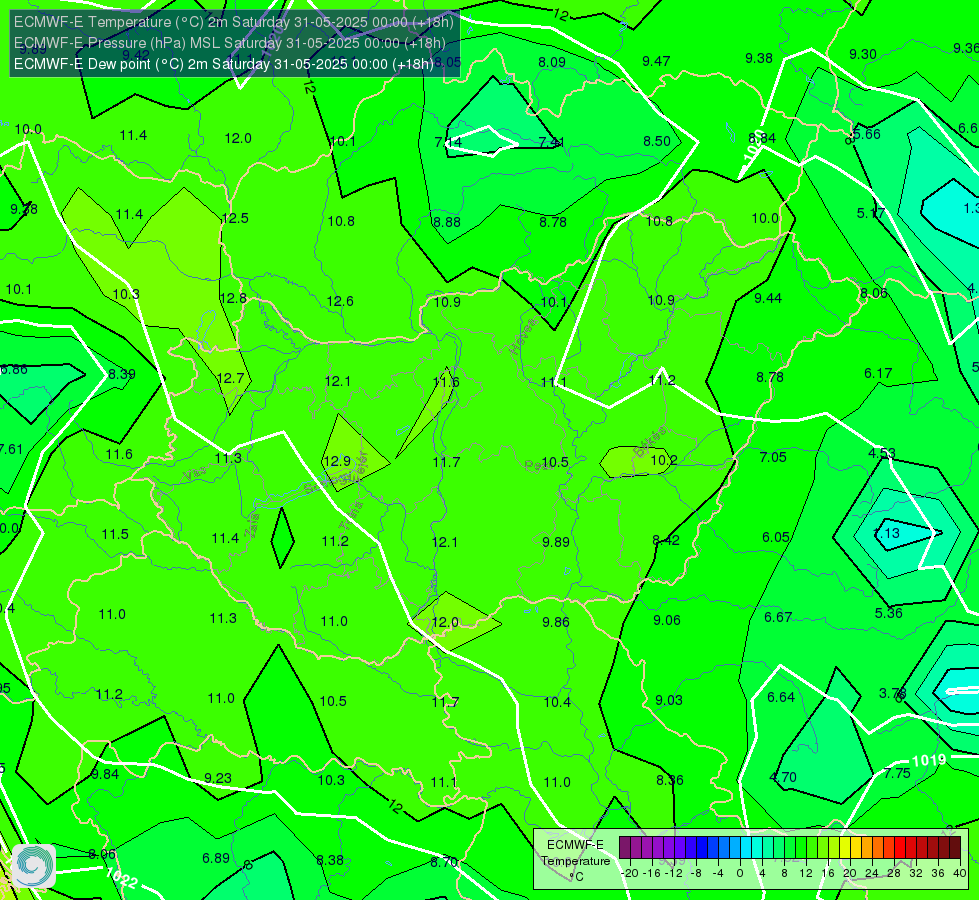Image resolution: width=979 pixels, height=900 pixels.
Task: Click the 8.88 value on the map
Action: [x=447, y=222]
